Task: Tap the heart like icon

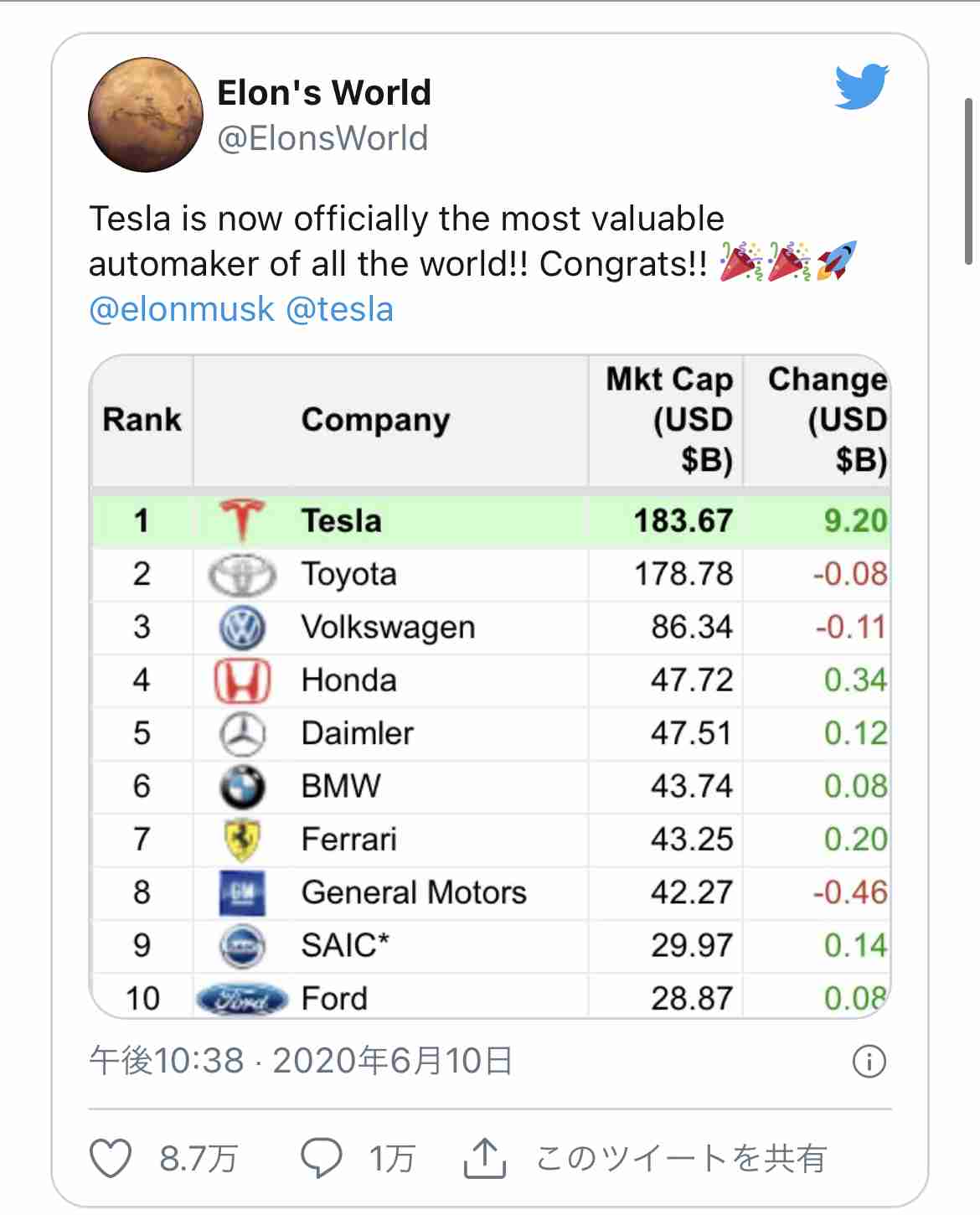Action: 111,1159
